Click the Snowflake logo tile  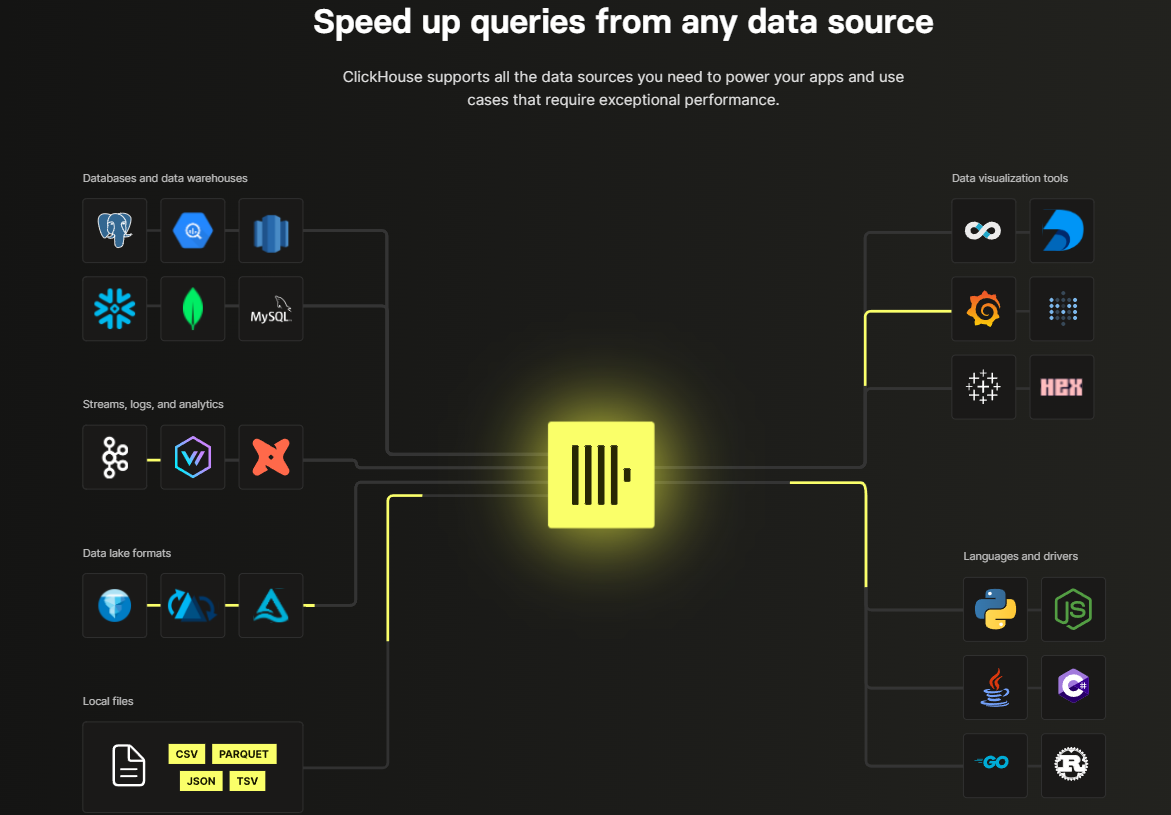[x=114, y=309]
